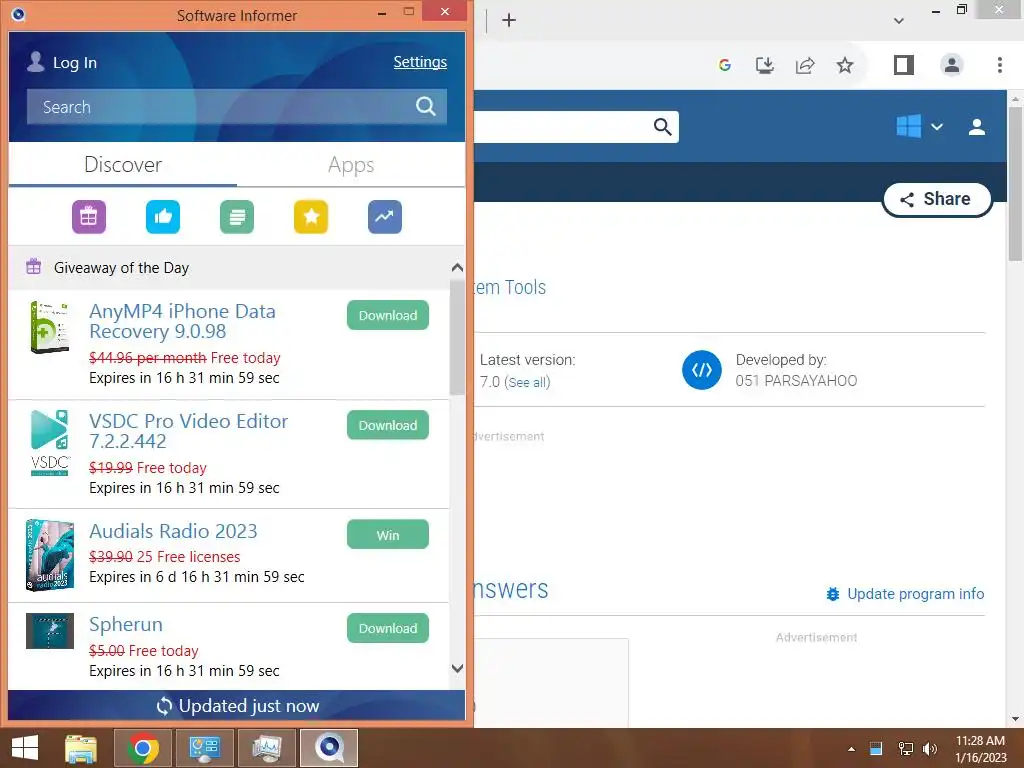The width and height of the screenshot is (1024, 768).
Task: Click the giveaway list scrollbar thumb
Action: click(457, 338)
